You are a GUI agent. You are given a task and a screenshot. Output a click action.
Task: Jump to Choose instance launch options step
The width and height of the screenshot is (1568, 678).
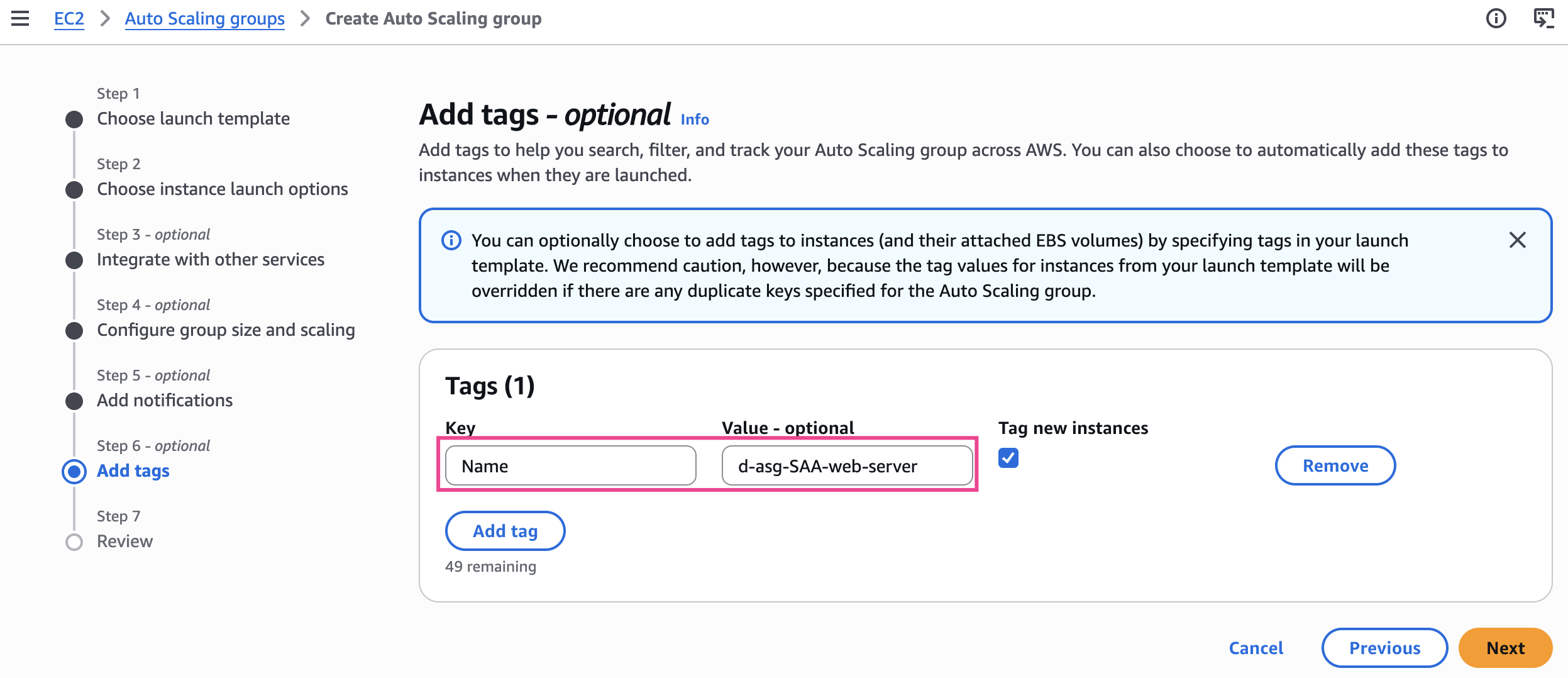click(222, 189)
